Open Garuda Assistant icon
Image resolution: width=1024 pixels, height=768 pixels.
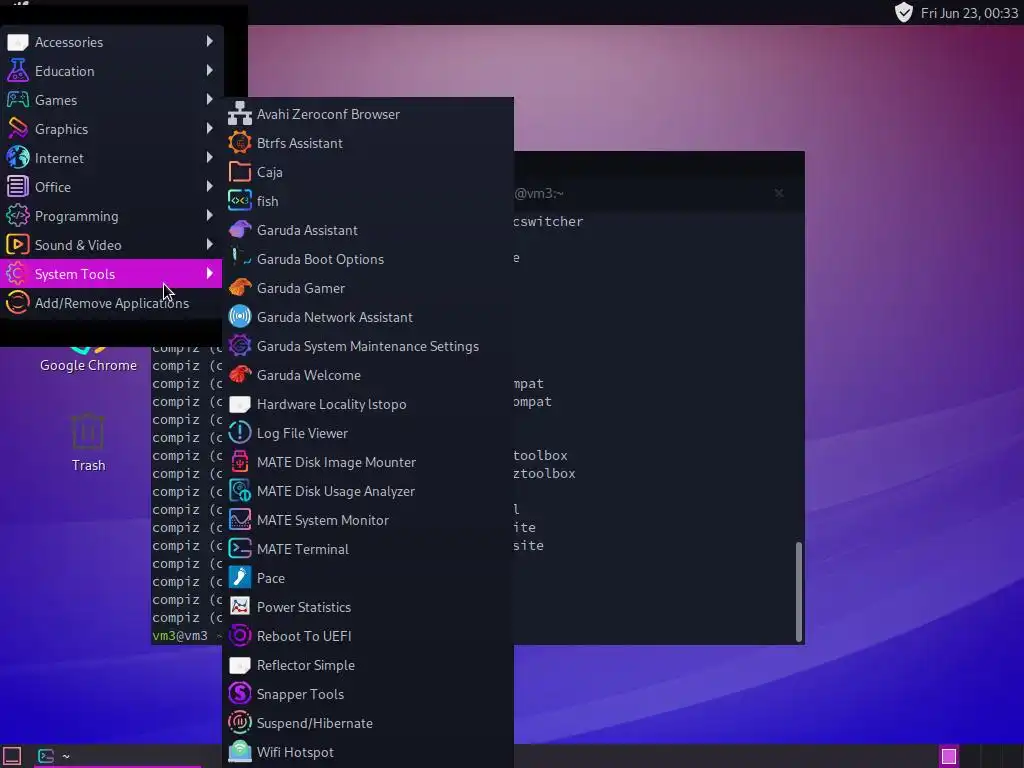pyautogui.click(x=240, y=230)
